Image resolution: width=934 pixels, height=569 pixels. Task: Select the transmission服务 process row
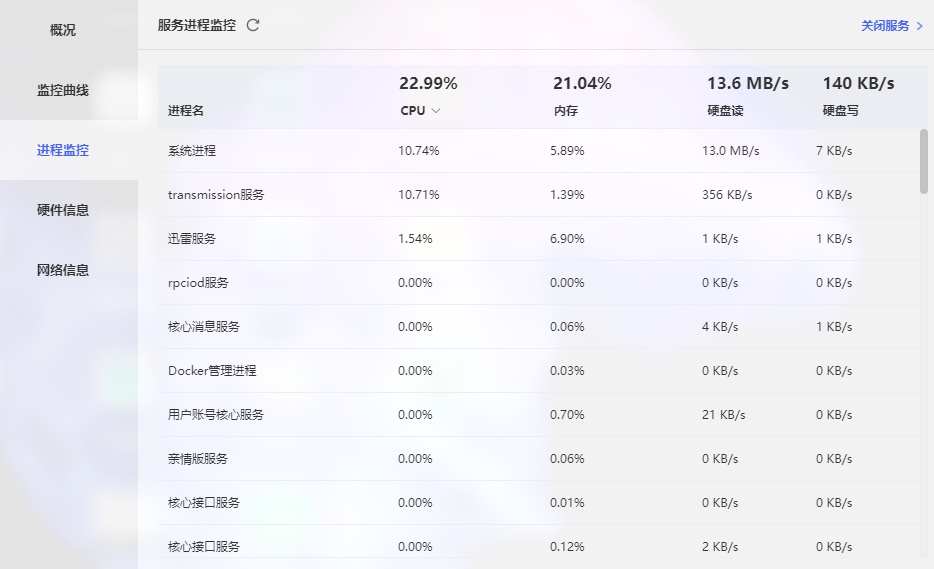[x=216, y=195]
